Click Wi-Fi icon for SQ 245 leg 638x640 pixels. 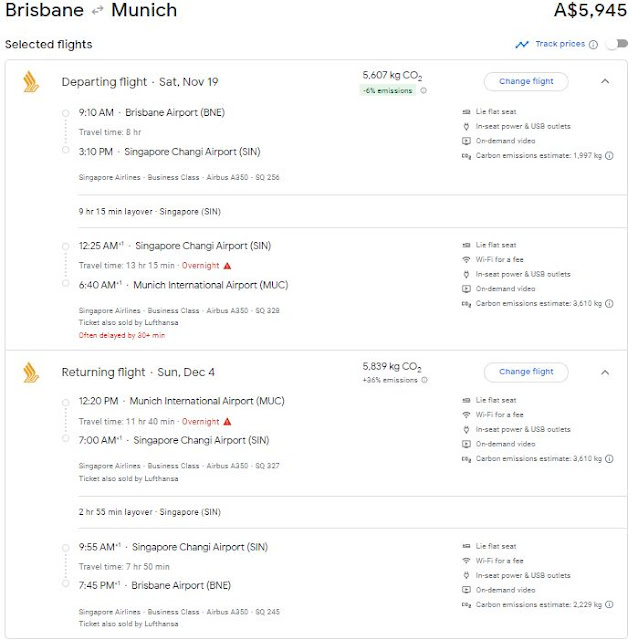[466, 561]
